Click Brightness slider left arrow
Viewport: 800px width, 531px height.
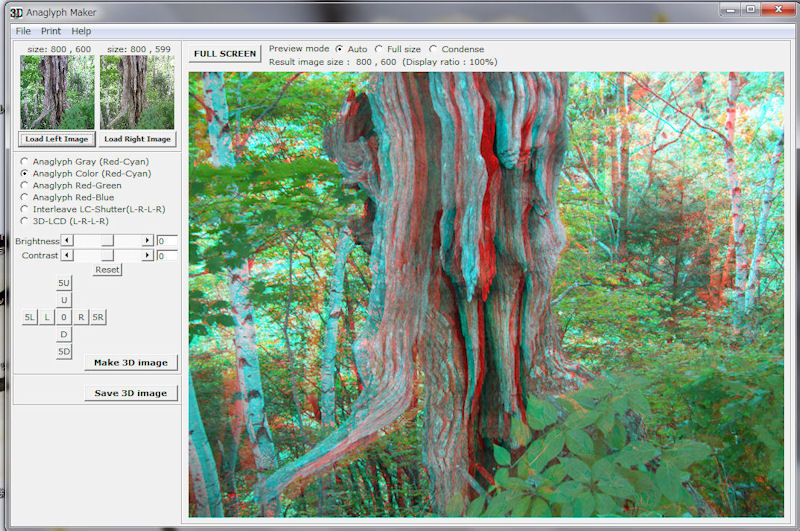tap(67, 240)
